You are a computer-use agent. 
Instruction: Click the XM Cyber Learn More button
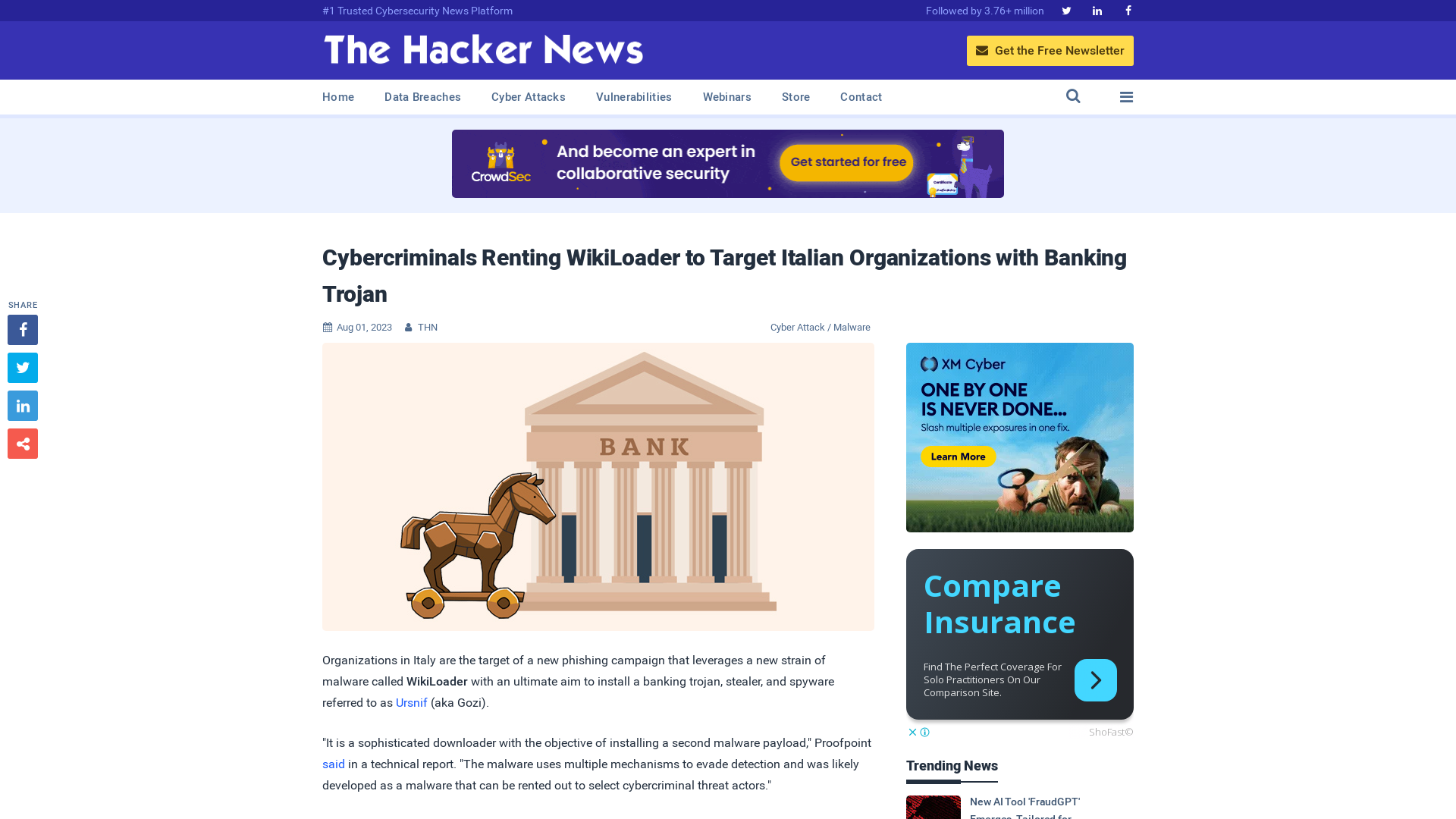pyautogui.click(x=958, y=456)
